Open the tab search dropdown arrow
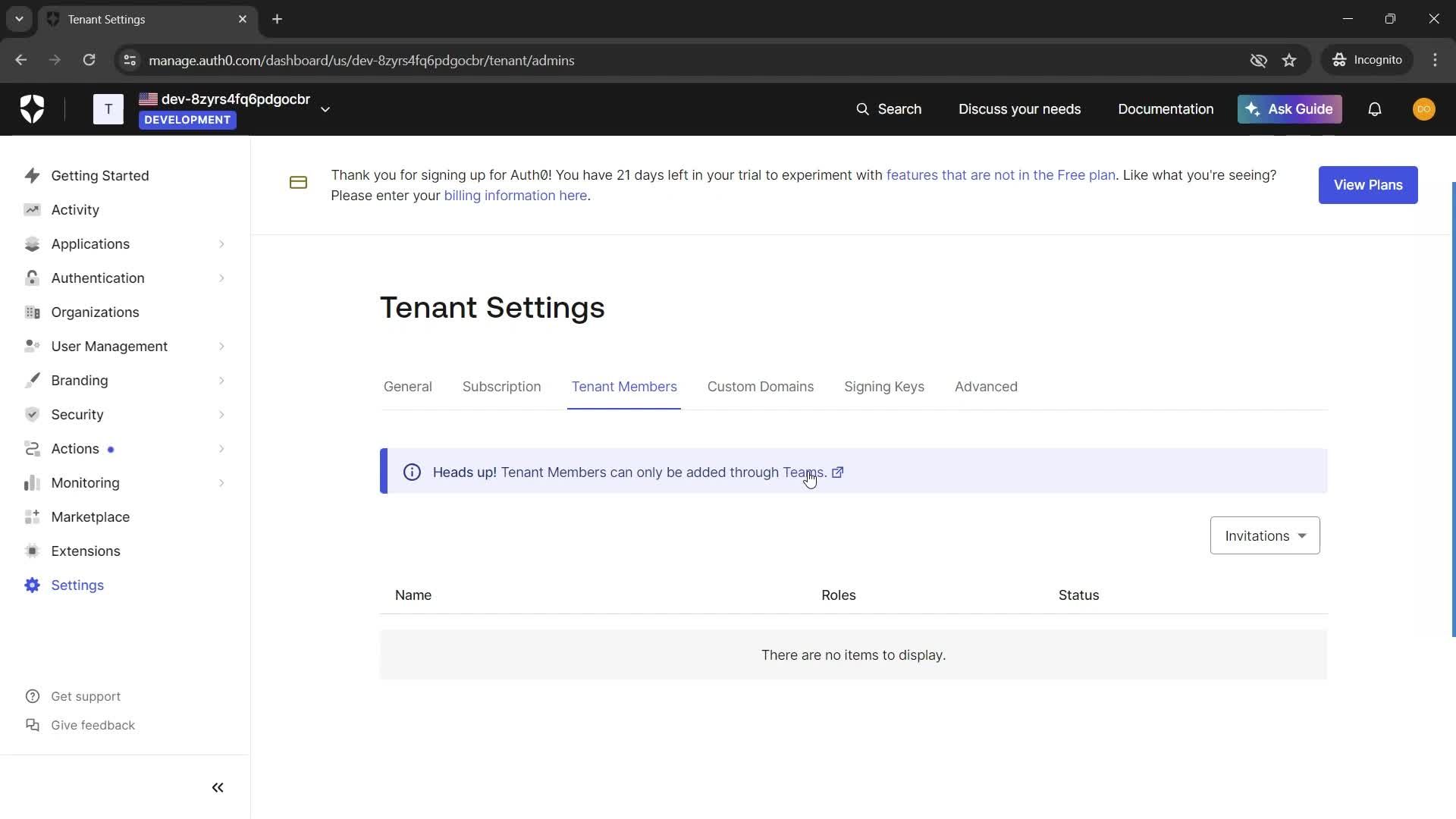Viewport: 1456px width, 819px height. point(19,19)
